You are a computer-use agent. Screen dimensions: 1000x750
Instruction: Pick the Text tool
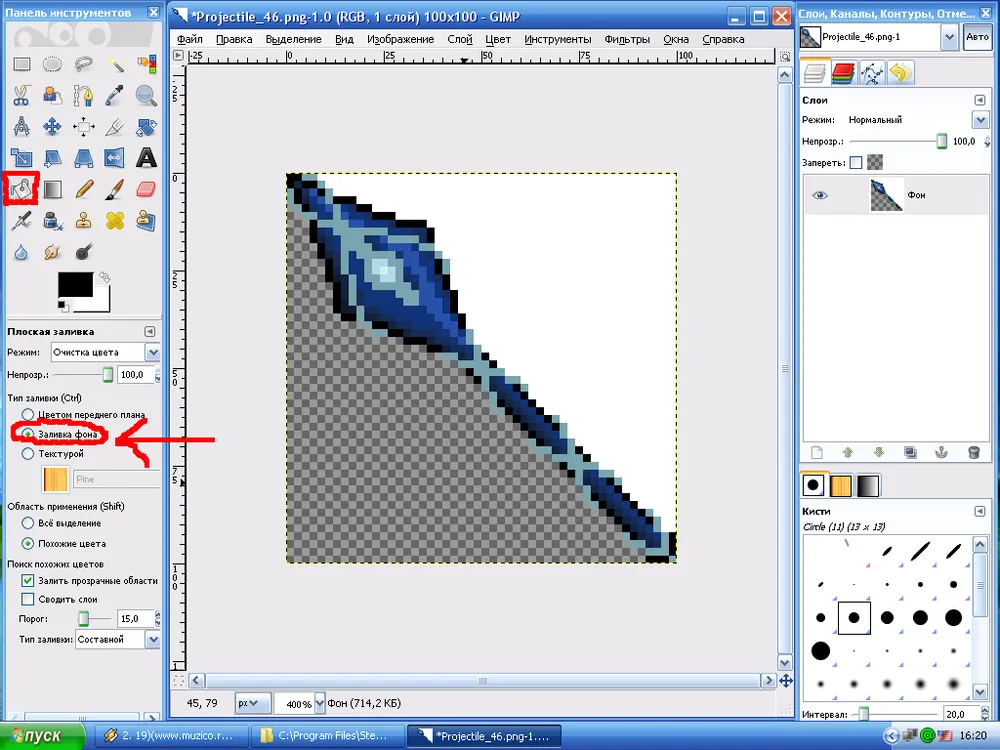tap(146, 157)
